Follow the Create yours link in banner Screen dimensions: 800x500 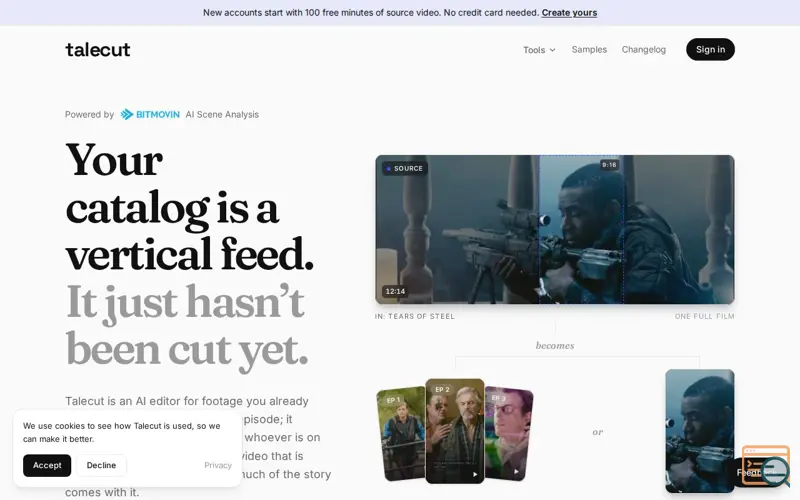569,13
